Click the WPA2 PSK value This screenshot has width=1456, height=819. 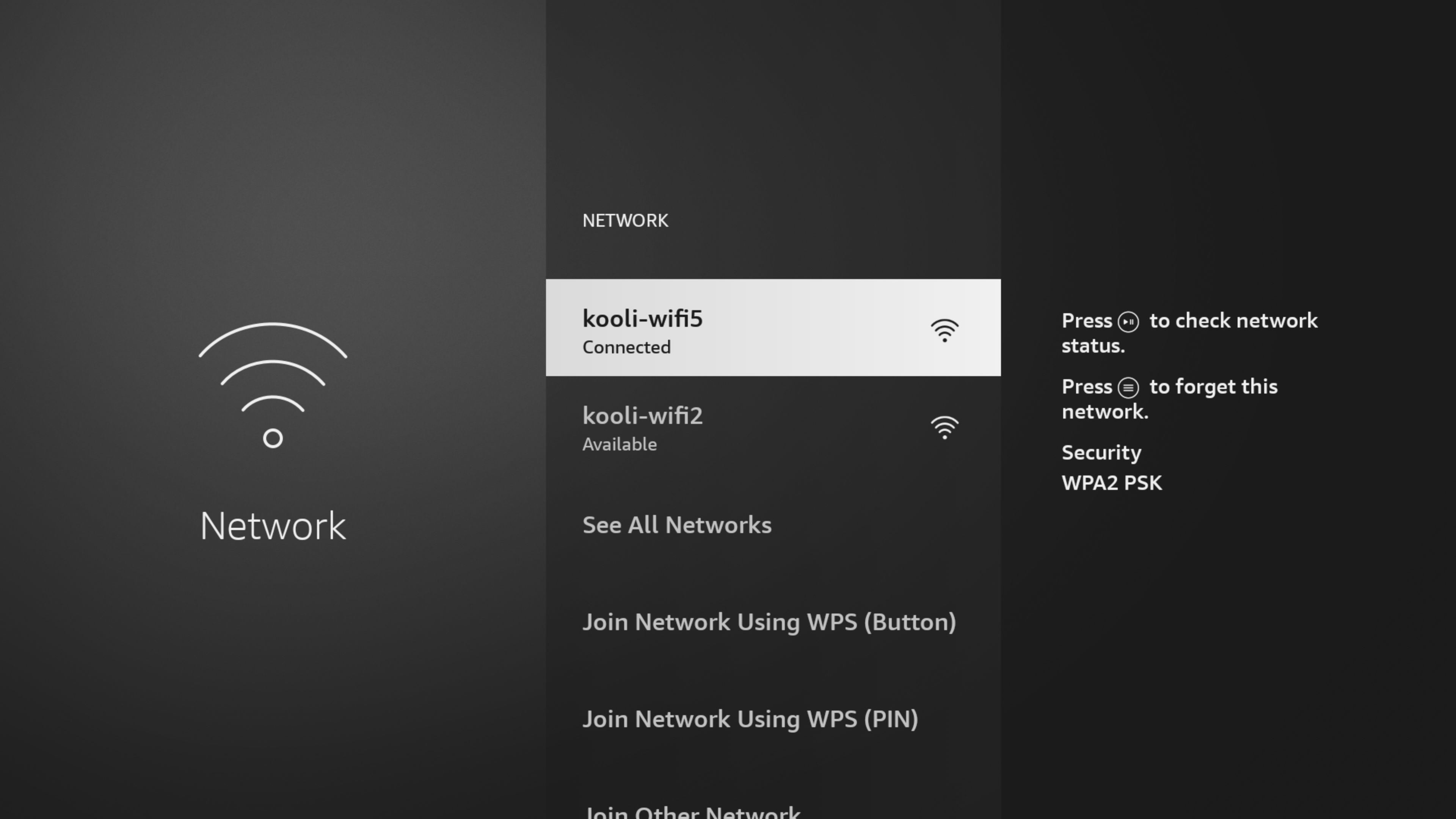[x=1112, y=483]
